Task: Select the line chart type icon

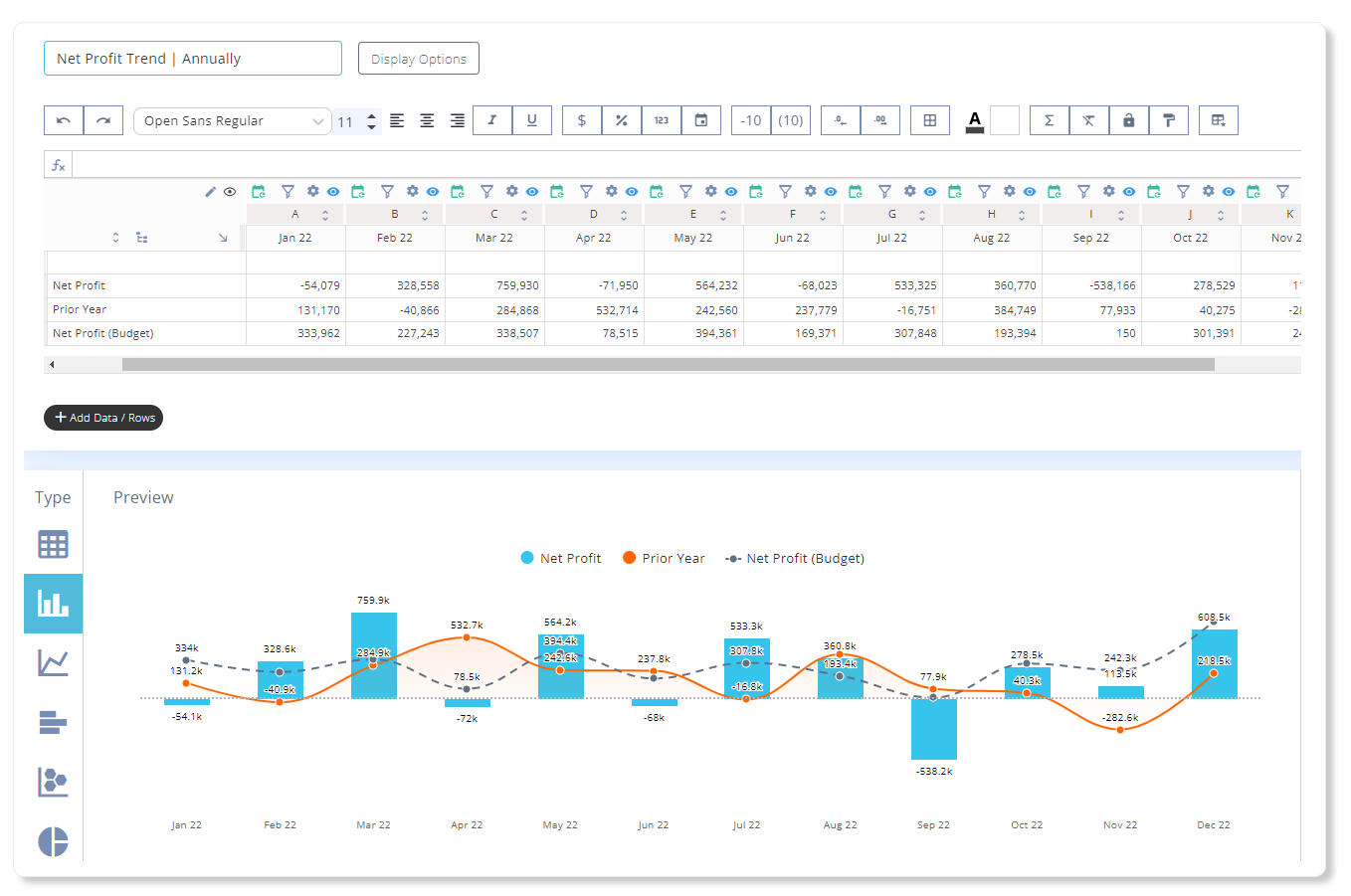Action: (53, 661)
